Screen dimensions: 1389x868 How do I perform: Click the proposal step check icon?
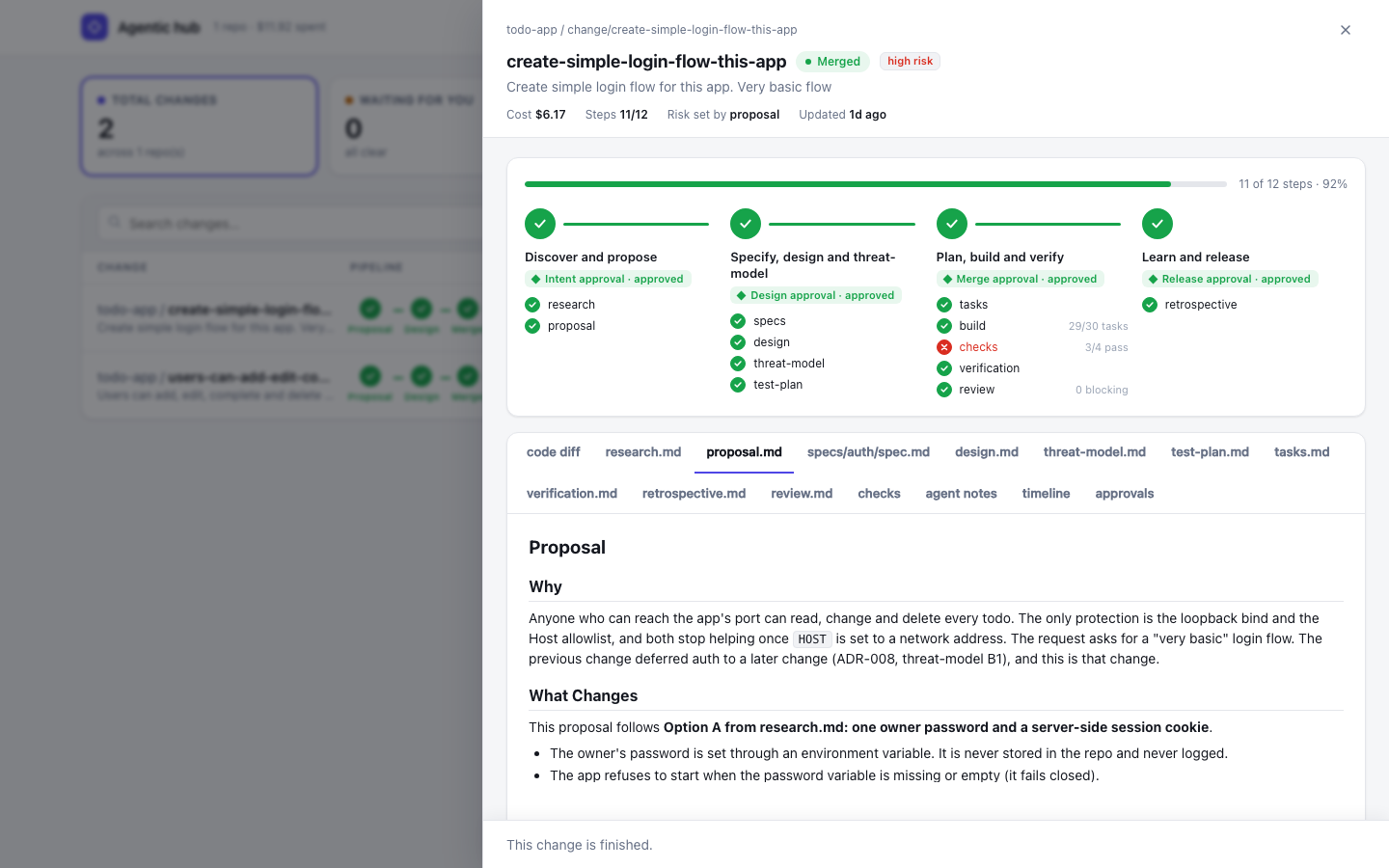pyautogui.click(x=532, y=326)
